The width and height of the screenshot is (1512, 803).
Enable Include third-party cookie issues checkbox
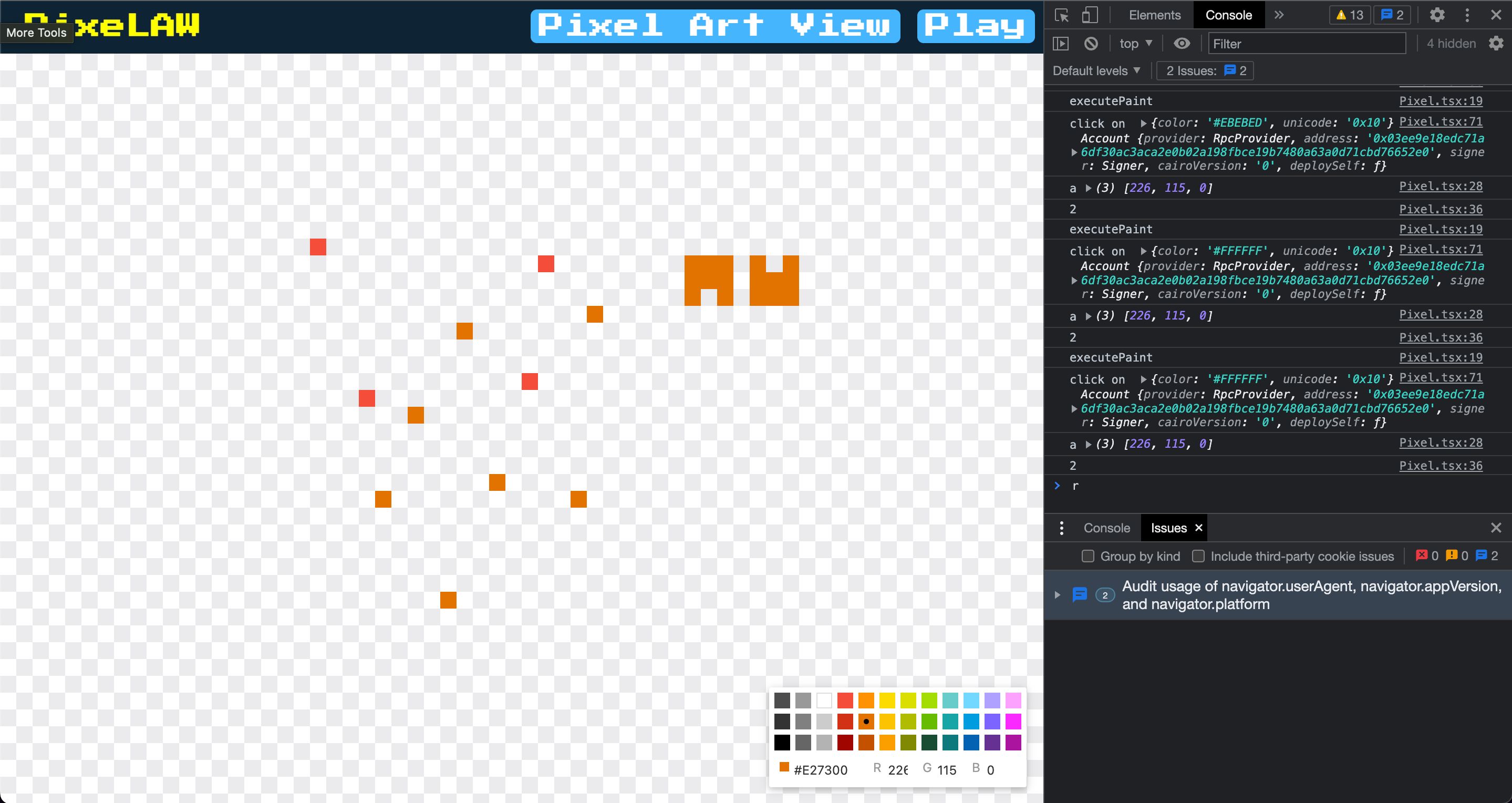tap(1198, 556)
